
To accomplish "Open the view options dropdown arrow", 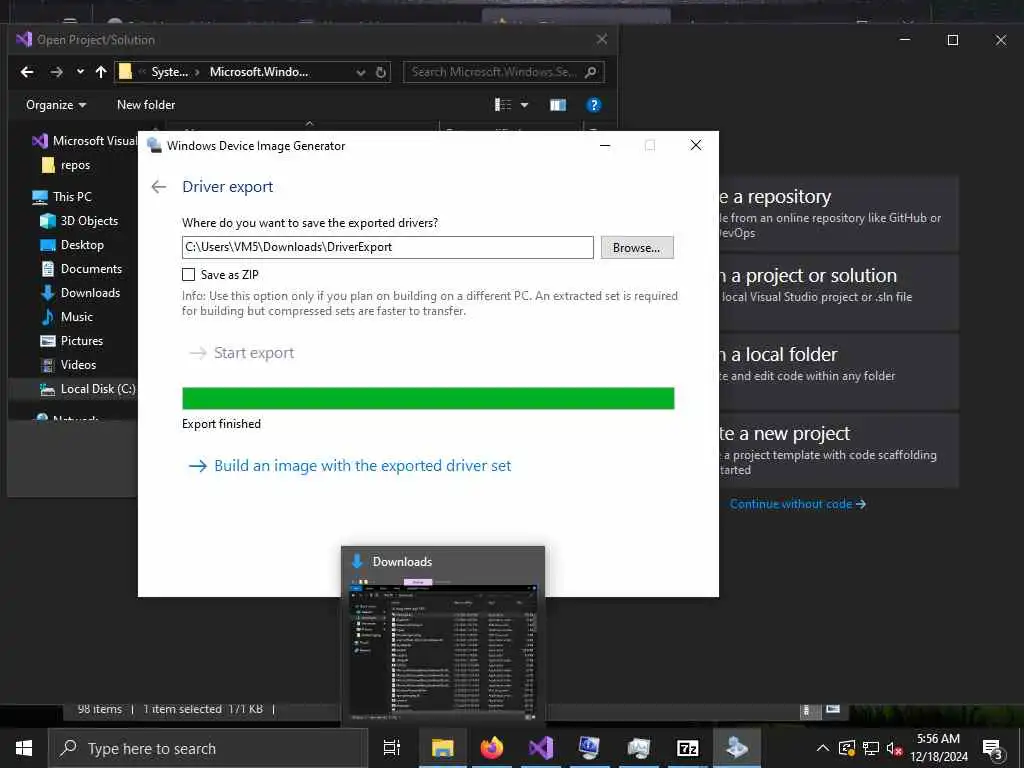I will click(524, 104).
